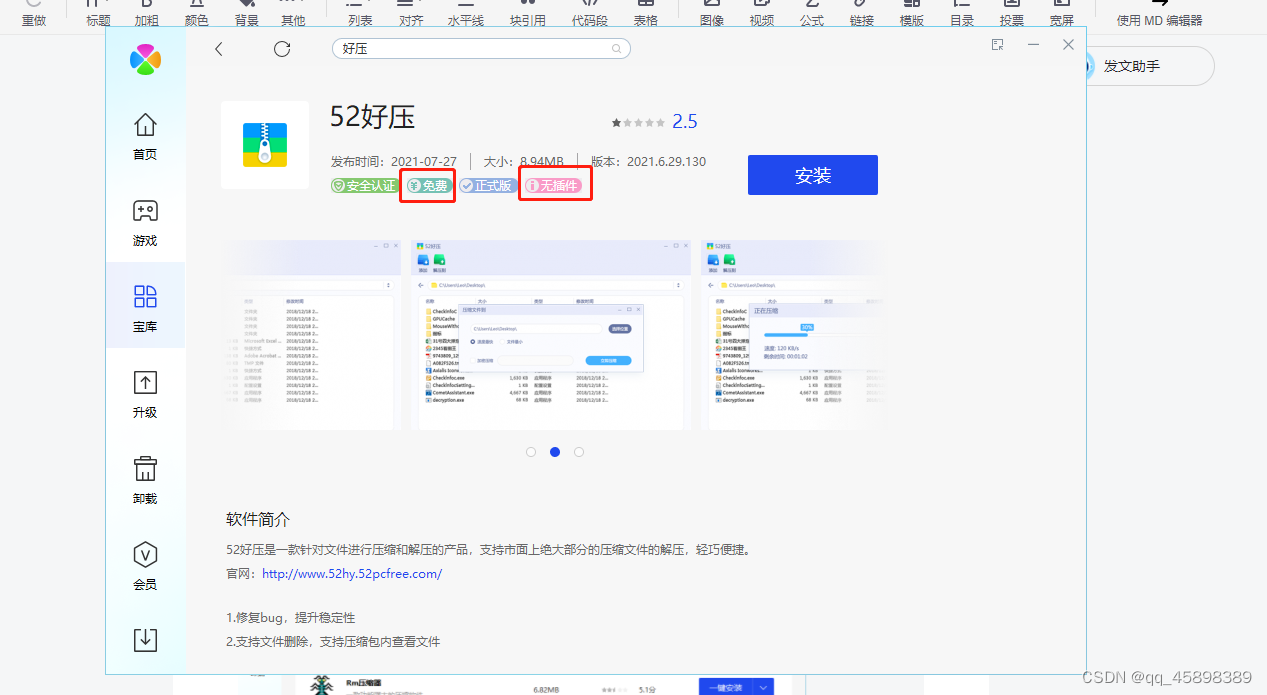This screenshot has width=1267, height=695.
Task: Click the 52好压 app icon
Action: coord(265,145)
